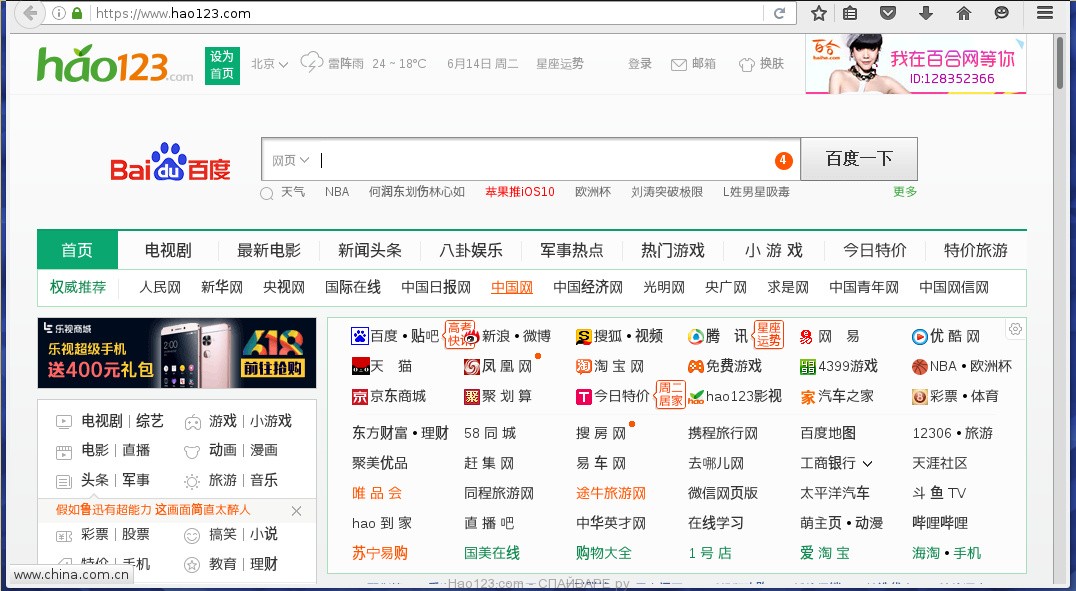Click the 今日特价 T icon link
The height and width of the screenshot is (591, 1076).
pos(583,397)
